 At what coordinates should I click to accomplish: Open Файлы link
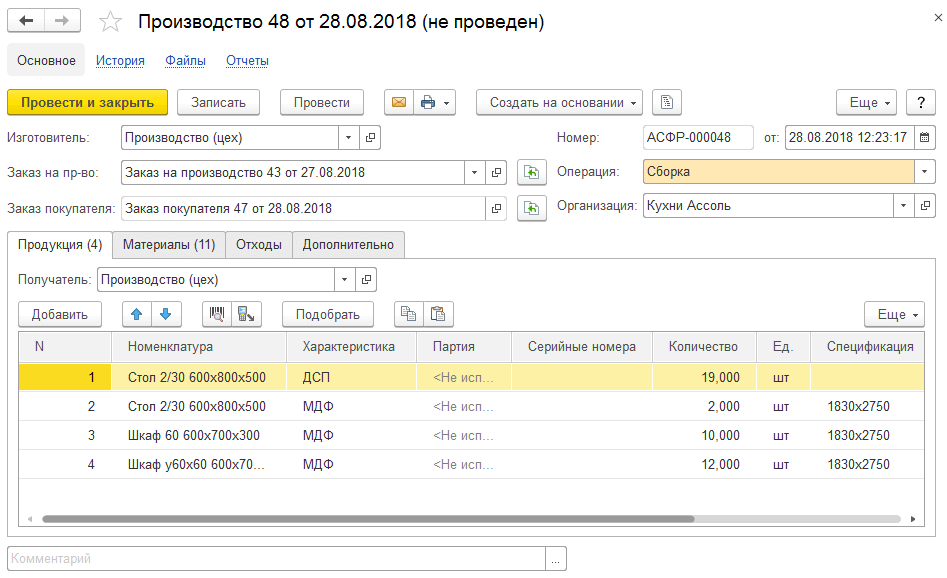tap(185, 61)
